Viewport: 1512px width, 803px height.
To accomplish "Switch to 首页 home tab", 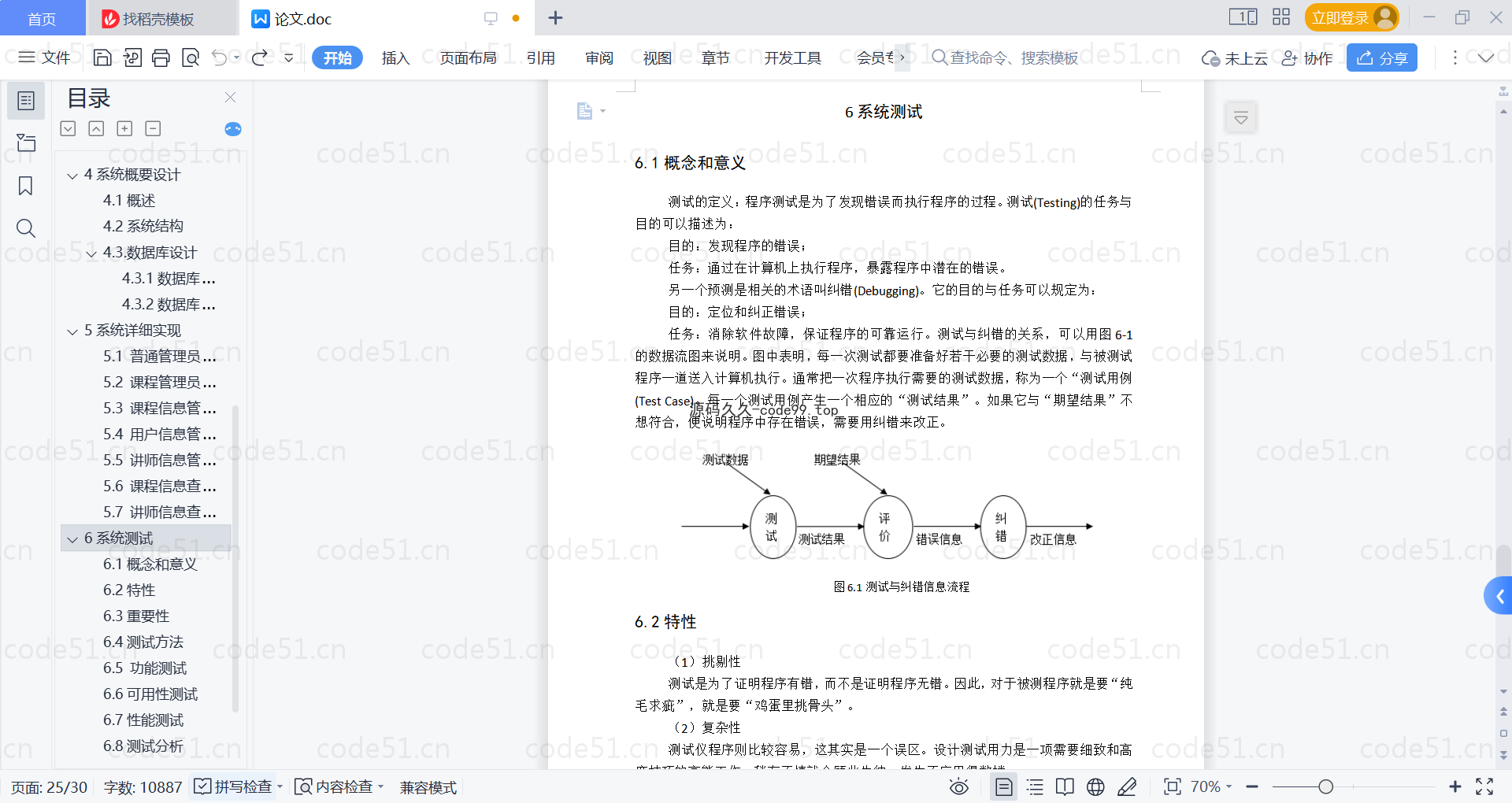I will pyautogui.click(x=42, y=18).
